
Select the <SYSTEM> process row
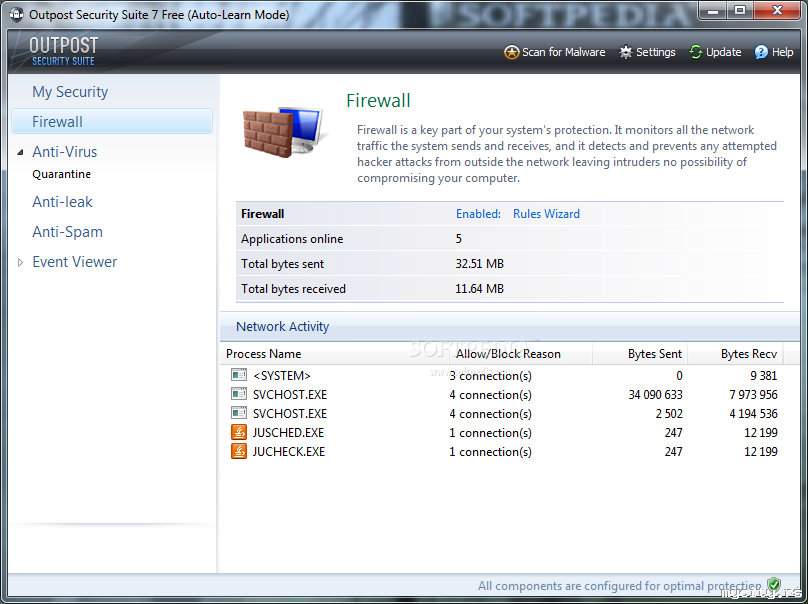505,375
